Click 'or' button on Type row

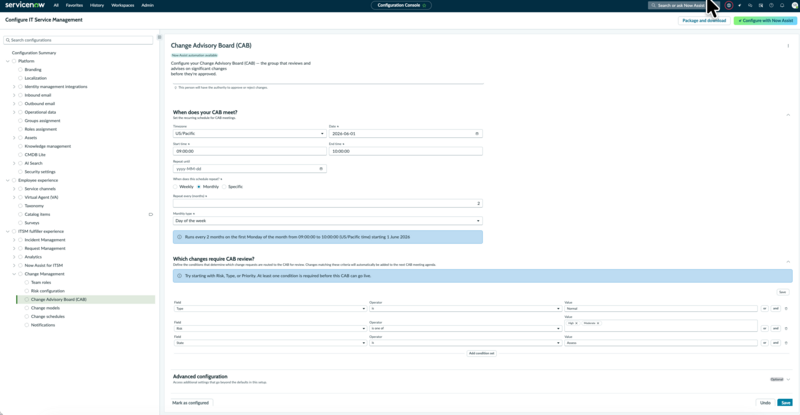pyautogui.click(x=764, y=308)
